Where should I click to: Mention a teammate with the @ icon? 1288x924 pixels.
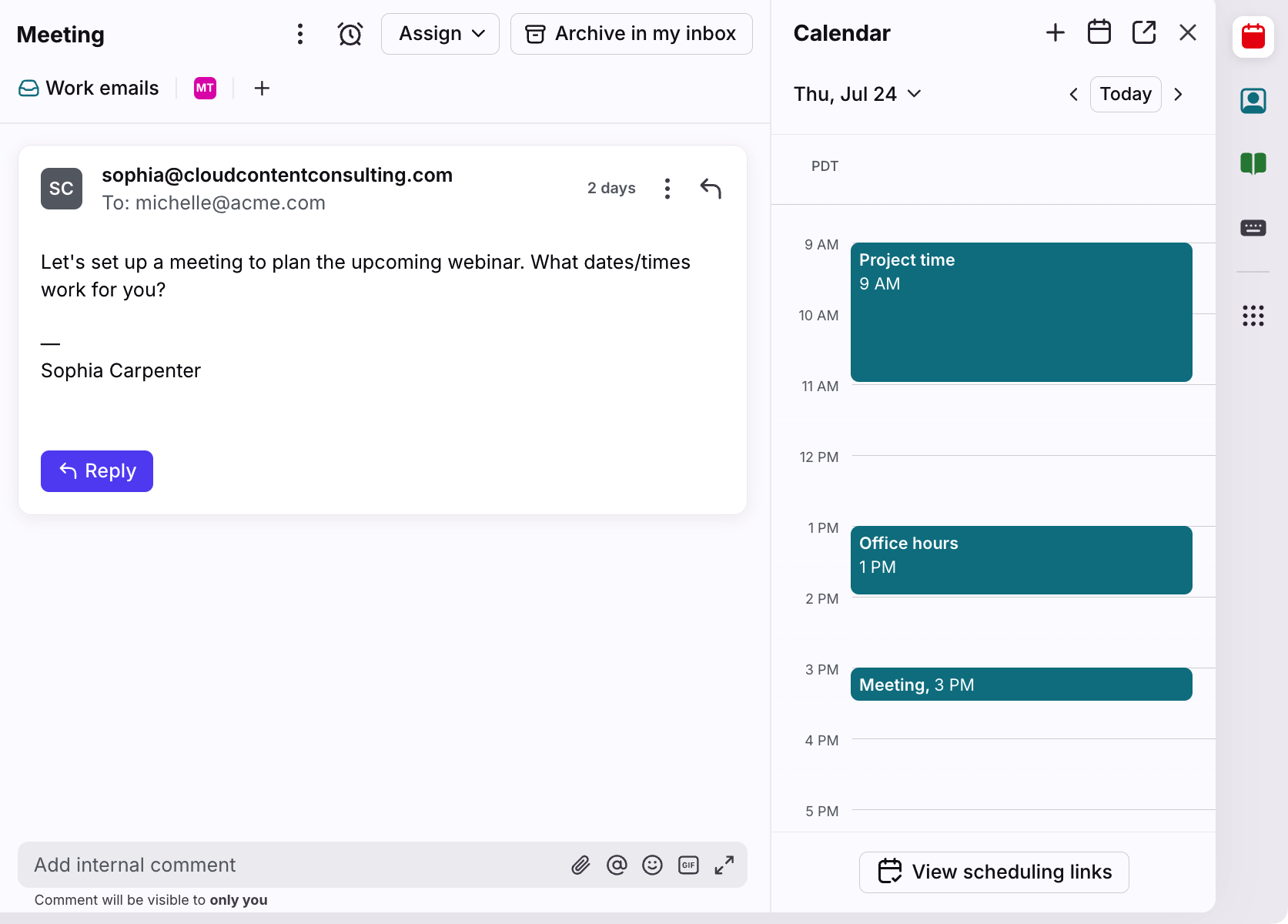pos(617,865)
